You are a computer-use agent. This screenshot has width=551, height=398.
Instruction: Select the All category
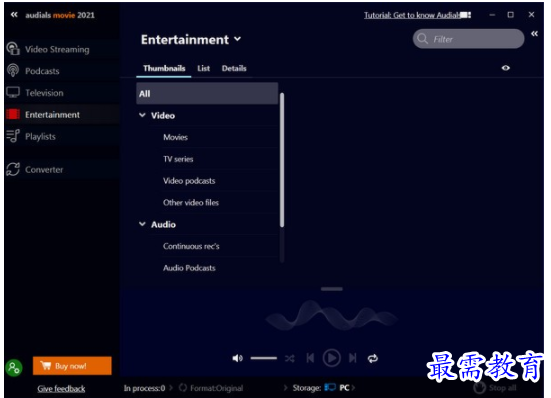coord(207,93)
